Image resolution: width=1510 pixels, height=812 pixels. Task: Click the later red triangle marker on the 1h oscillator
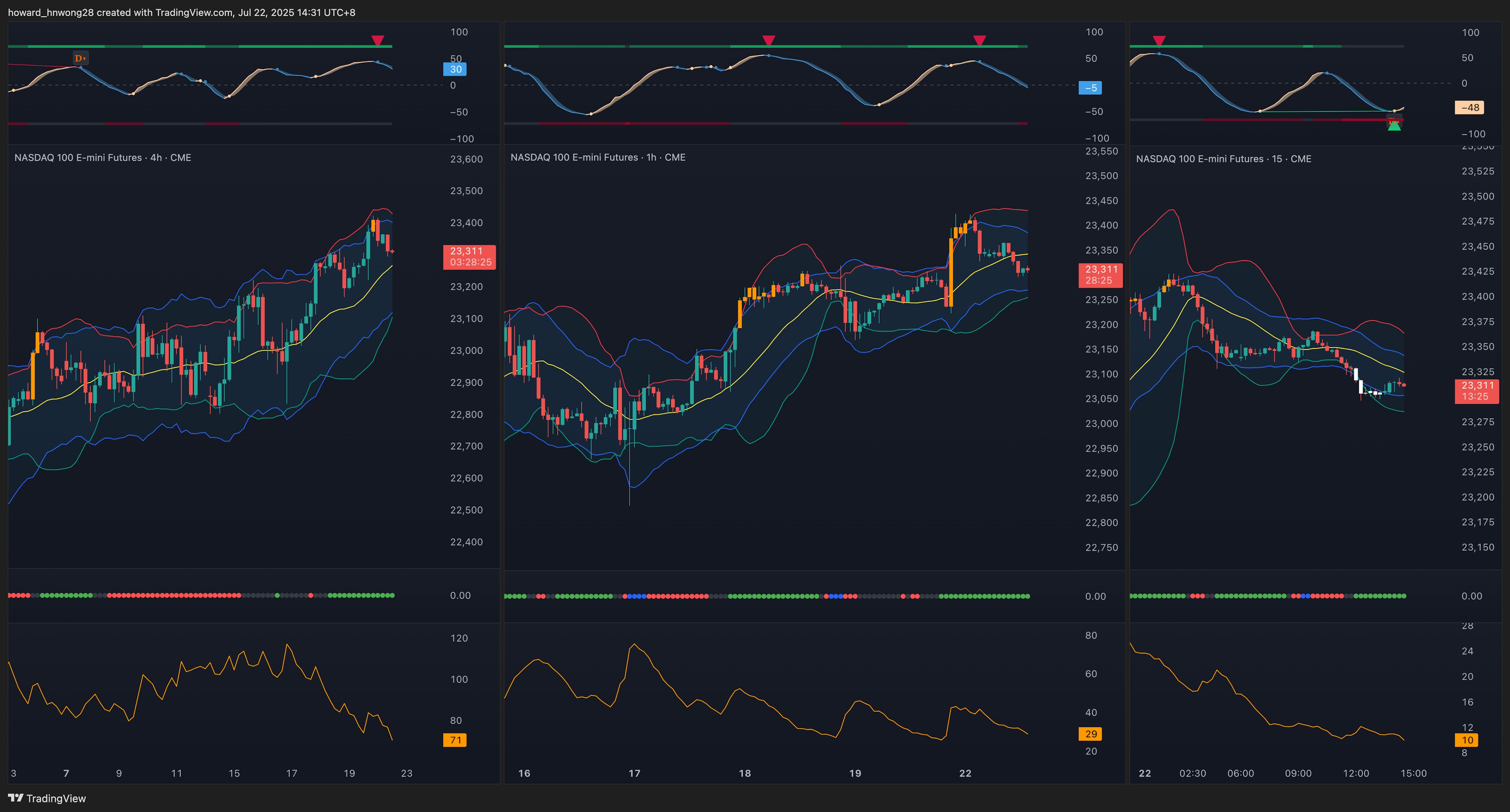point(980,40)
